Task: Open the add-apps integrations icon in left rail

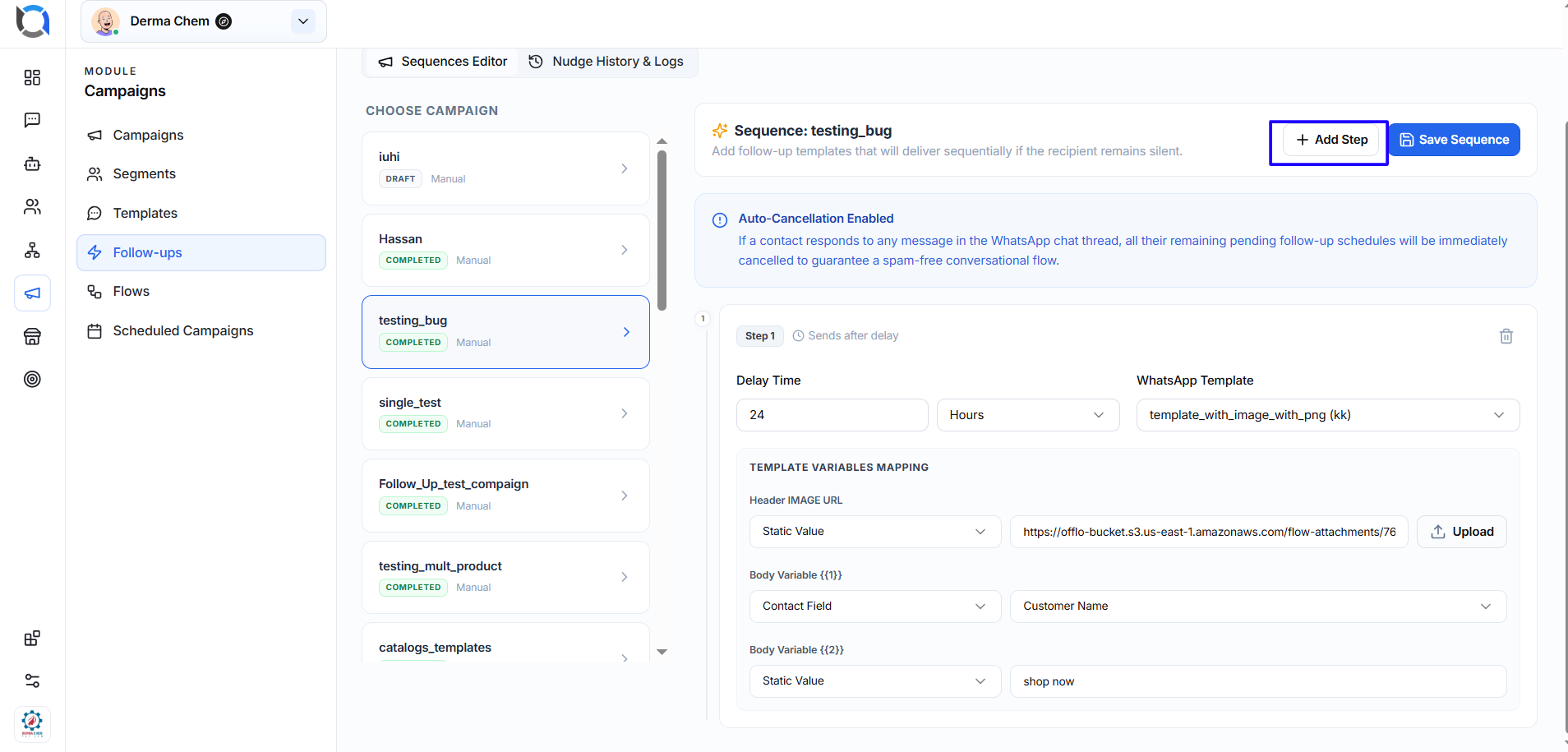Action: click(32, 639)
